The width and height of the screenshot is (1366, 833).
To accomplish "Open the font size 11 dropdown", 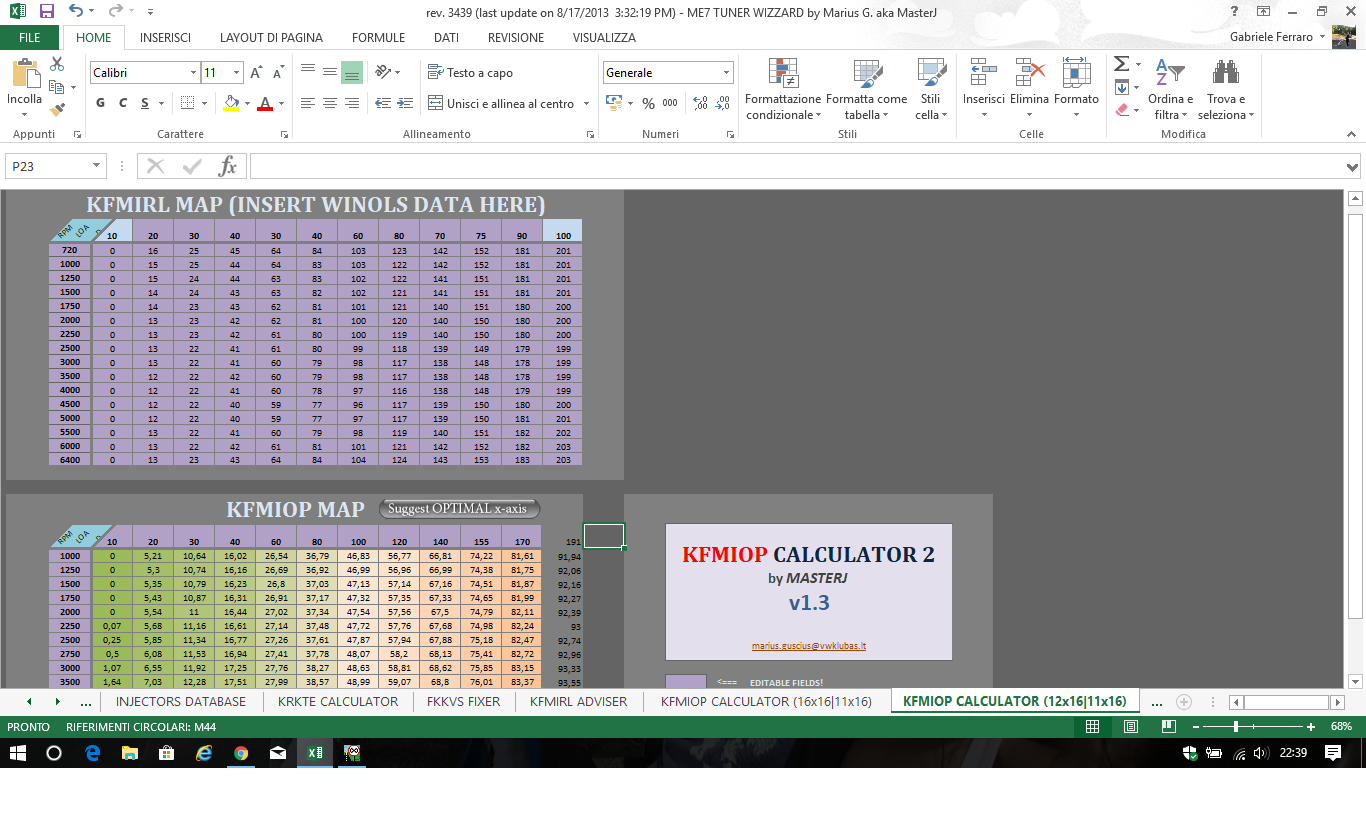I will click(x=236, y=73).
